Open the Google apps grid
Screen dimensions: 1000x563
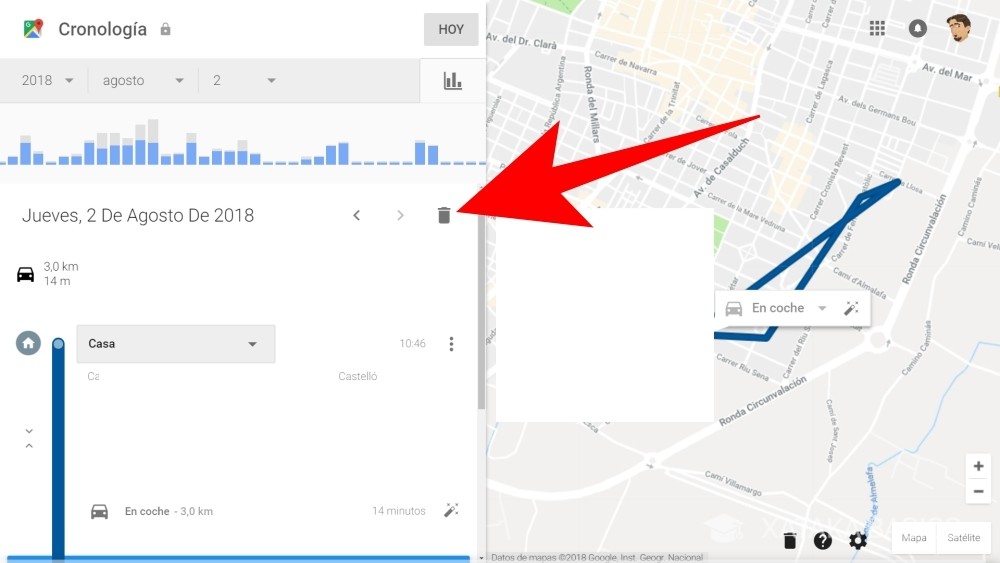tap(877, 28)
